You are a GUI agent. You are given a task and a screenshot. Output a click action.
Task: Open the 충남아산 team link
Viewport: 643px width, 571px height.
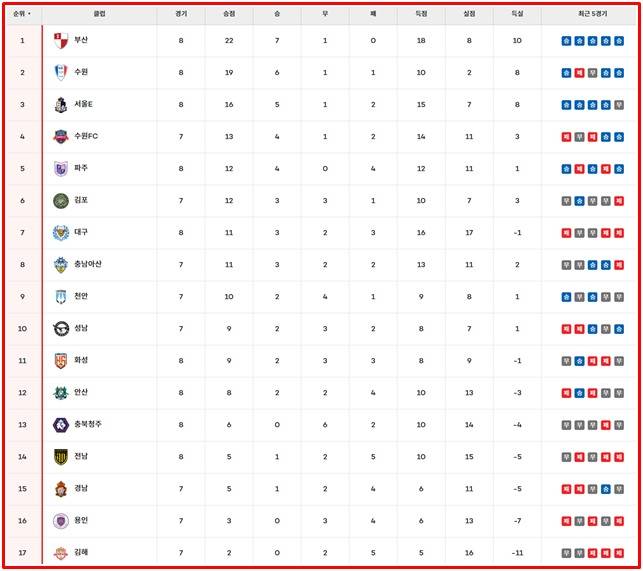point(87,265)
